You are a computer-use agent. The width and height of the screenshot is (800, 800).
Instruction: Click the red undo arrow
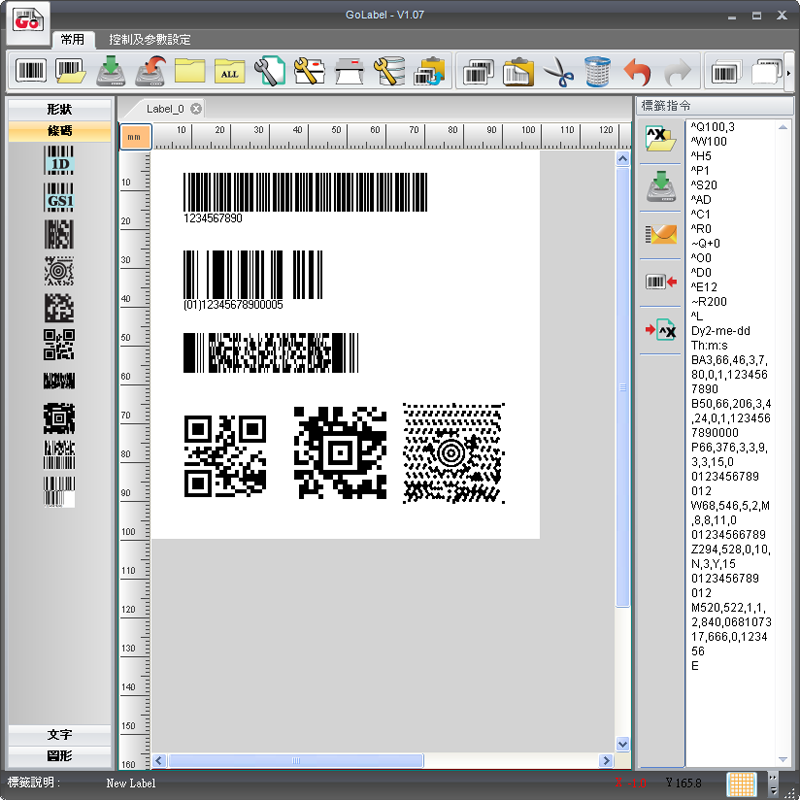tap(637, 72)
